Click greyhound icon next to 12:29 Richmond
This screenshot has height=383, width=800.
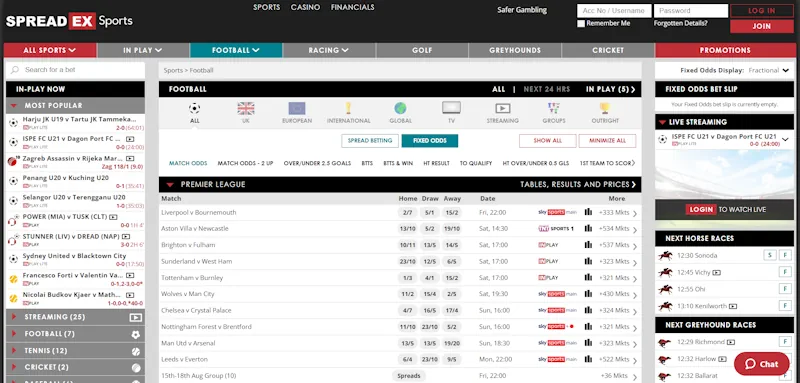[x=664, y=342]
